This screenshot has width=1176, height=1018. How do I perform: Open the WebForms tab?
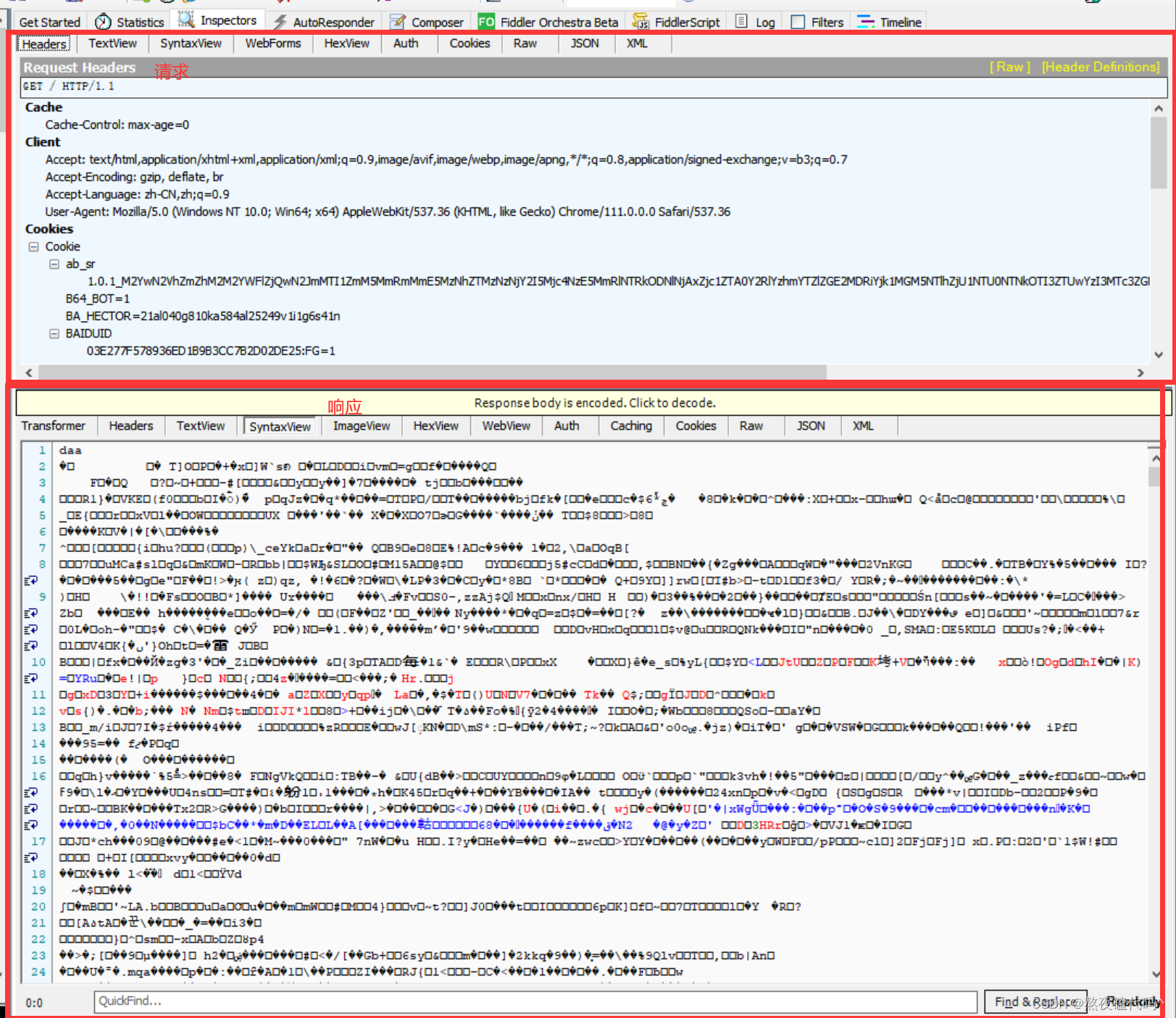(x=273, y=43)
